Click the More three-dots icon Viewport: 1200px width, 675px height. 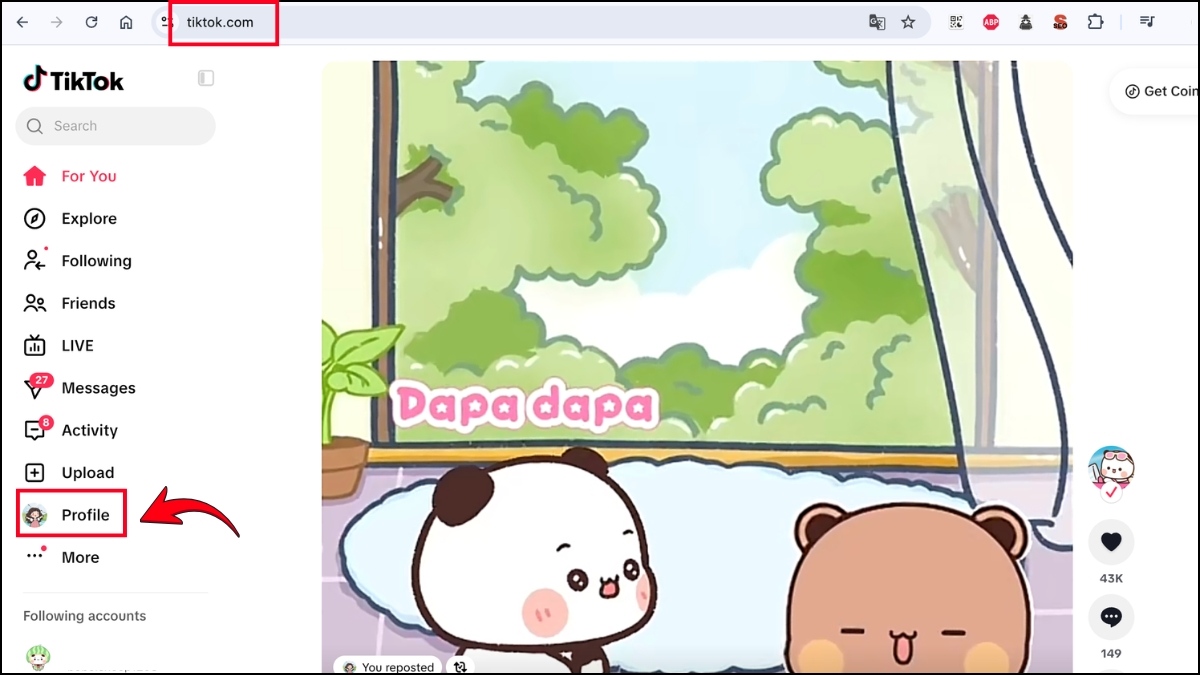[x=35, y=555]
